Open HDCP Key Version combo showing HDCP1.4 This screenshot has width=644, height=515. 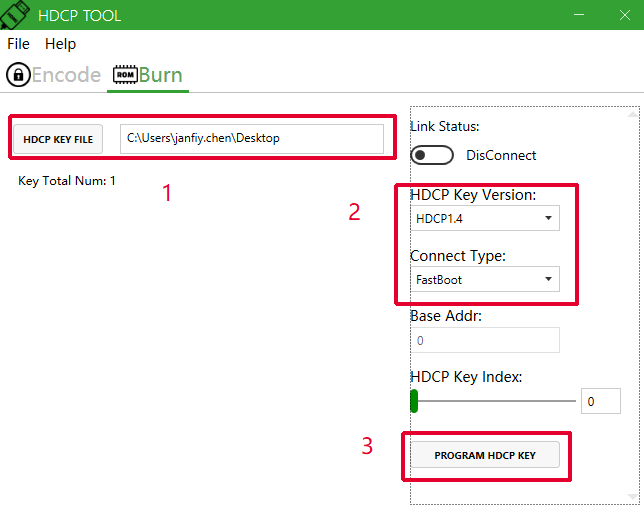(x=485, y=218)
